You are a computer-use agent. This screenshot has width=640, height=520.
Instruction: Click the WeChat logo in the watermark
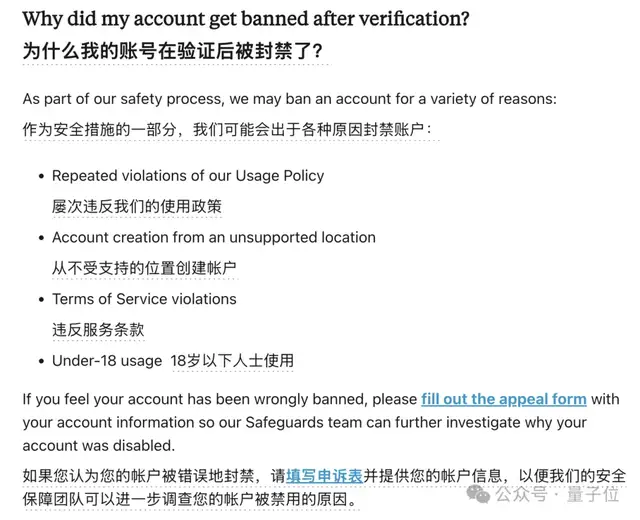481,494
